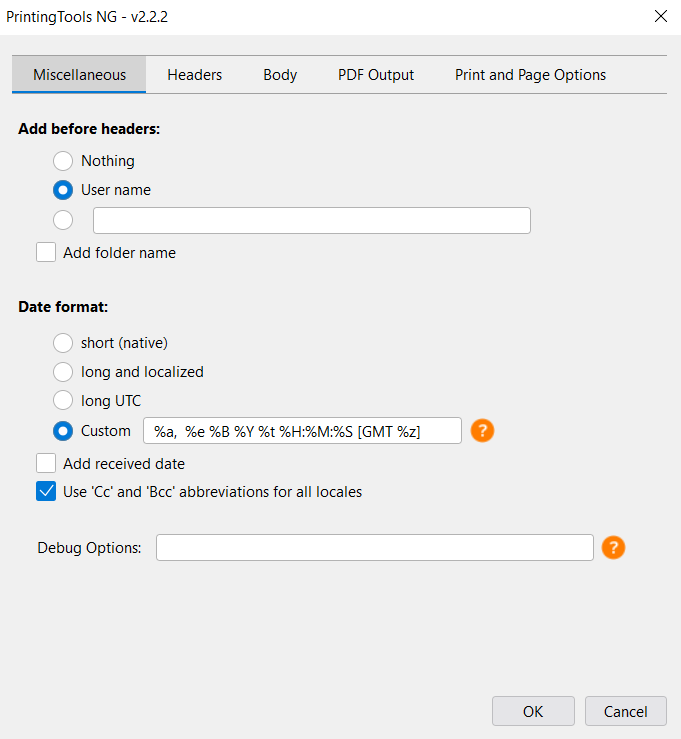Focus the custom before-headers text field

pyautogui.click(x=312, y=220)
